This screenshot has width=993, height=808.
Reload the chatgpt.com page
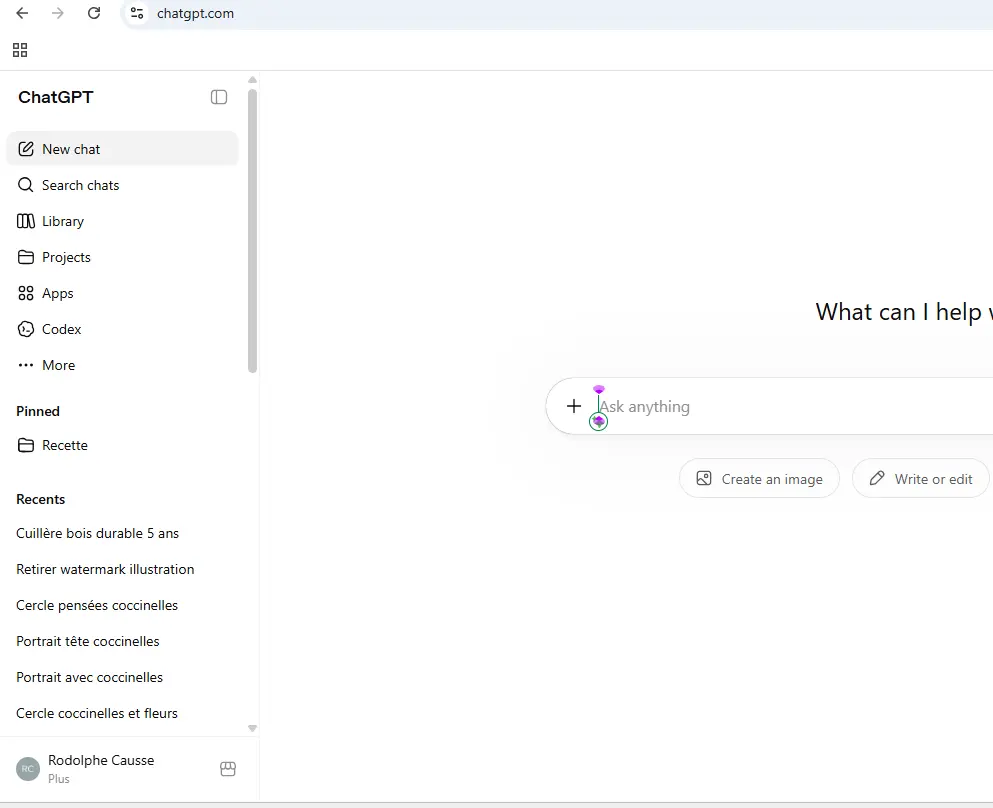(94, 13)
